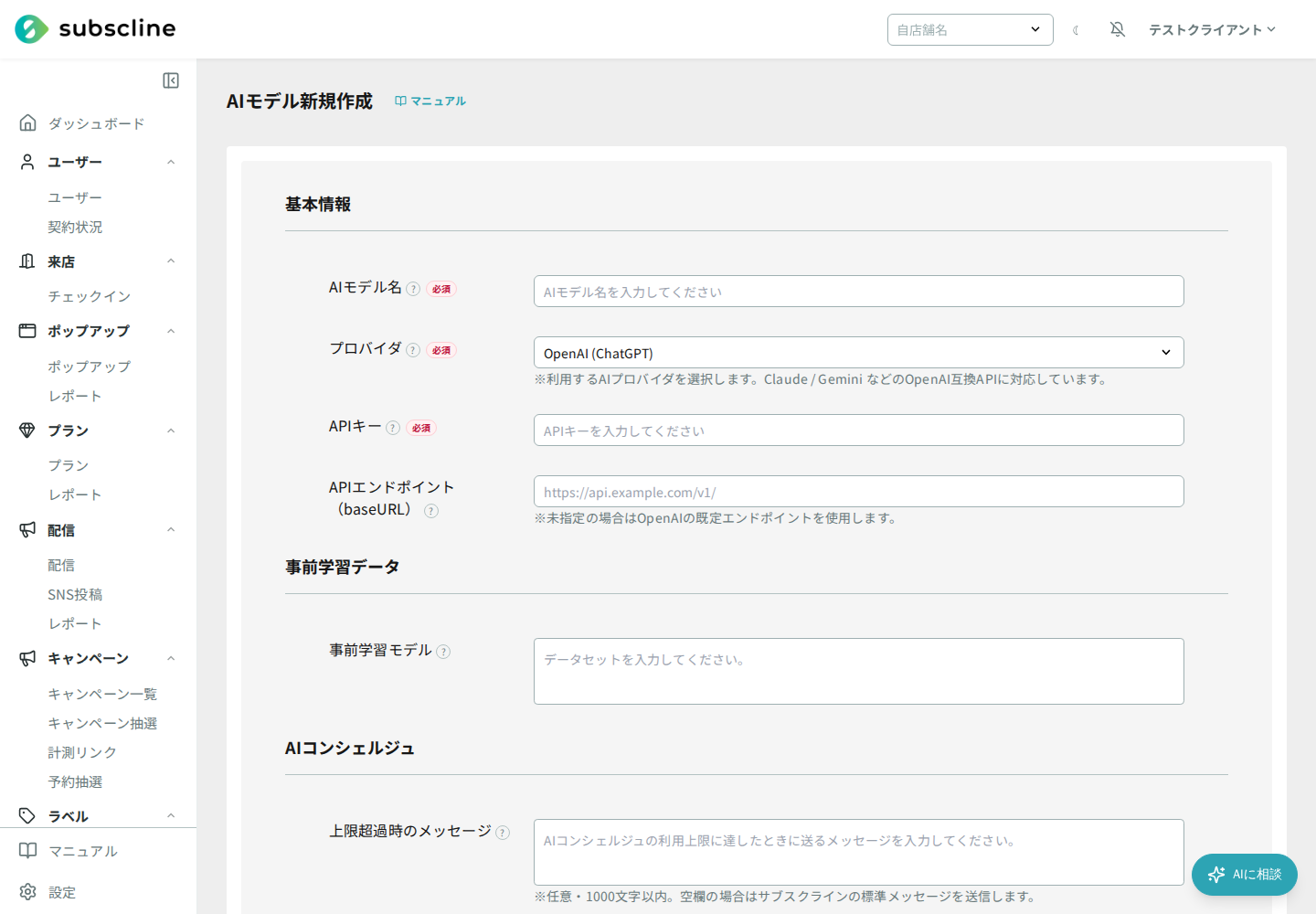Go to ダッシュボード in the sidebar
Viewport: 1316px width, 914px height.
click(96, 123)
